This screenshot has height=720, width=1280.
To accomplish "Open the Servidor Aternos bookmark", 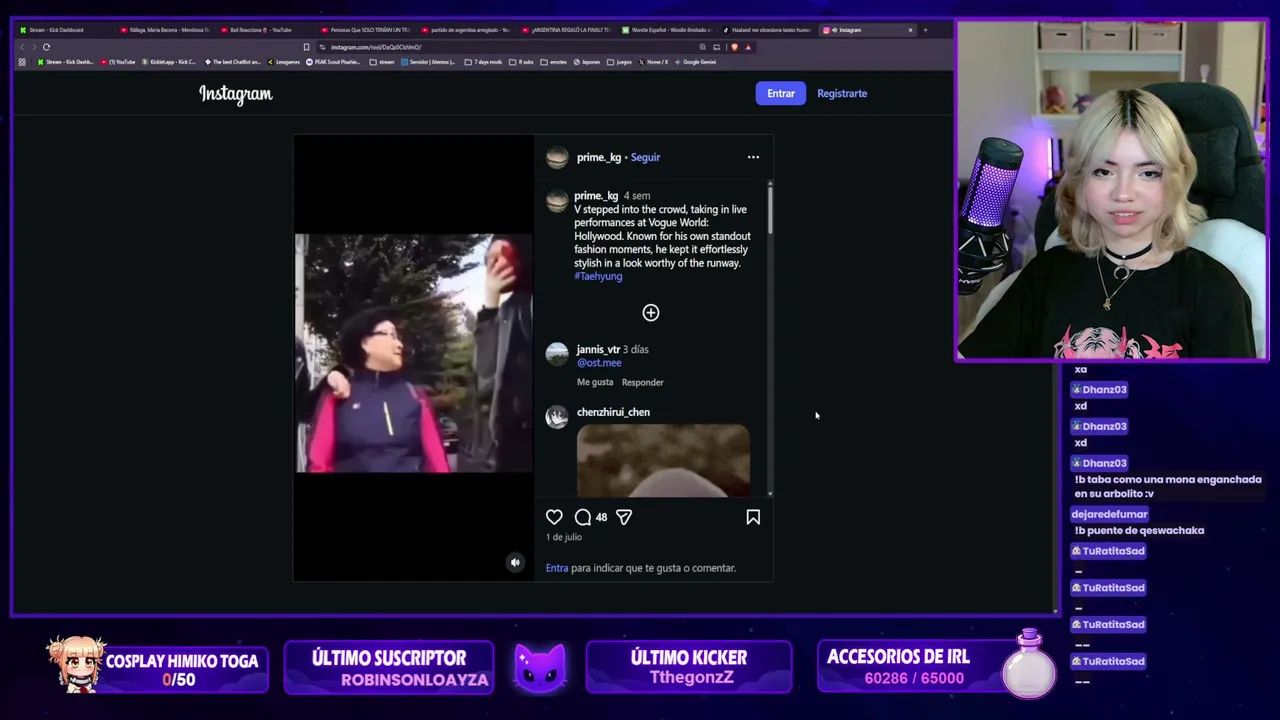I will [x=428, y=62].
